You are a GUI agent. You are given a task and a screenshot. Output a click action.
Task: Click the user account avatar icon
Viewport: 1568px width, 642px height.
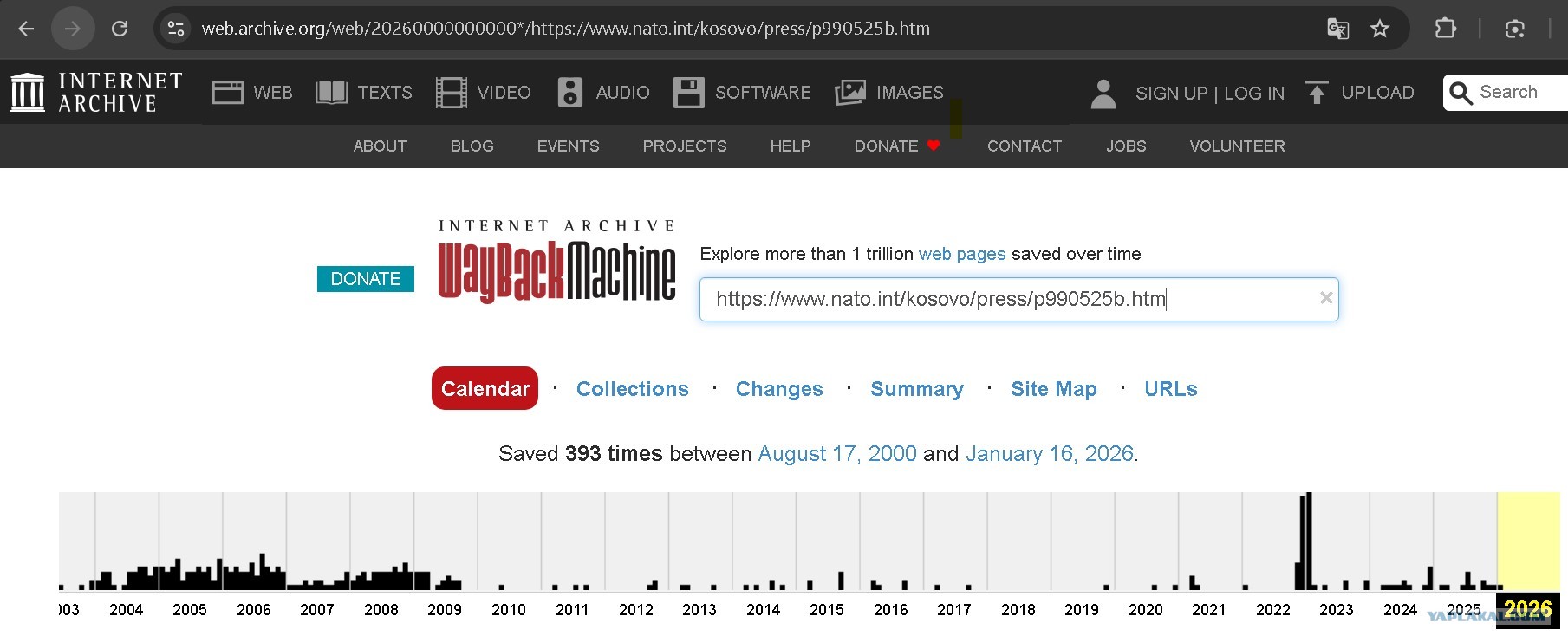1103,94
